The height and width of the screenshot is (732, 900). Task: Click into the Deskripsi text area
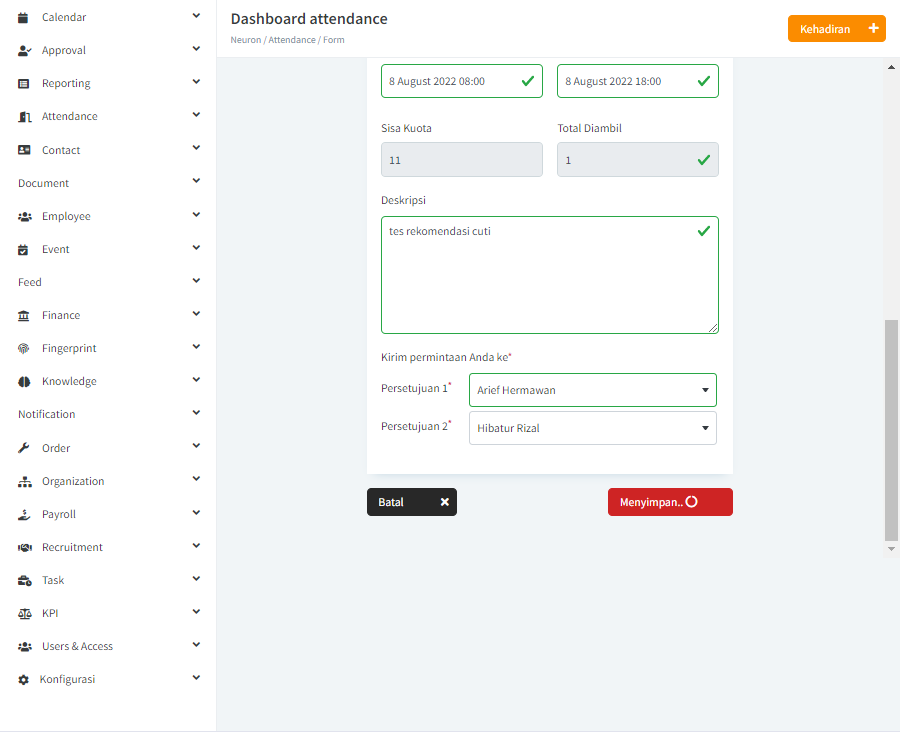549,275
